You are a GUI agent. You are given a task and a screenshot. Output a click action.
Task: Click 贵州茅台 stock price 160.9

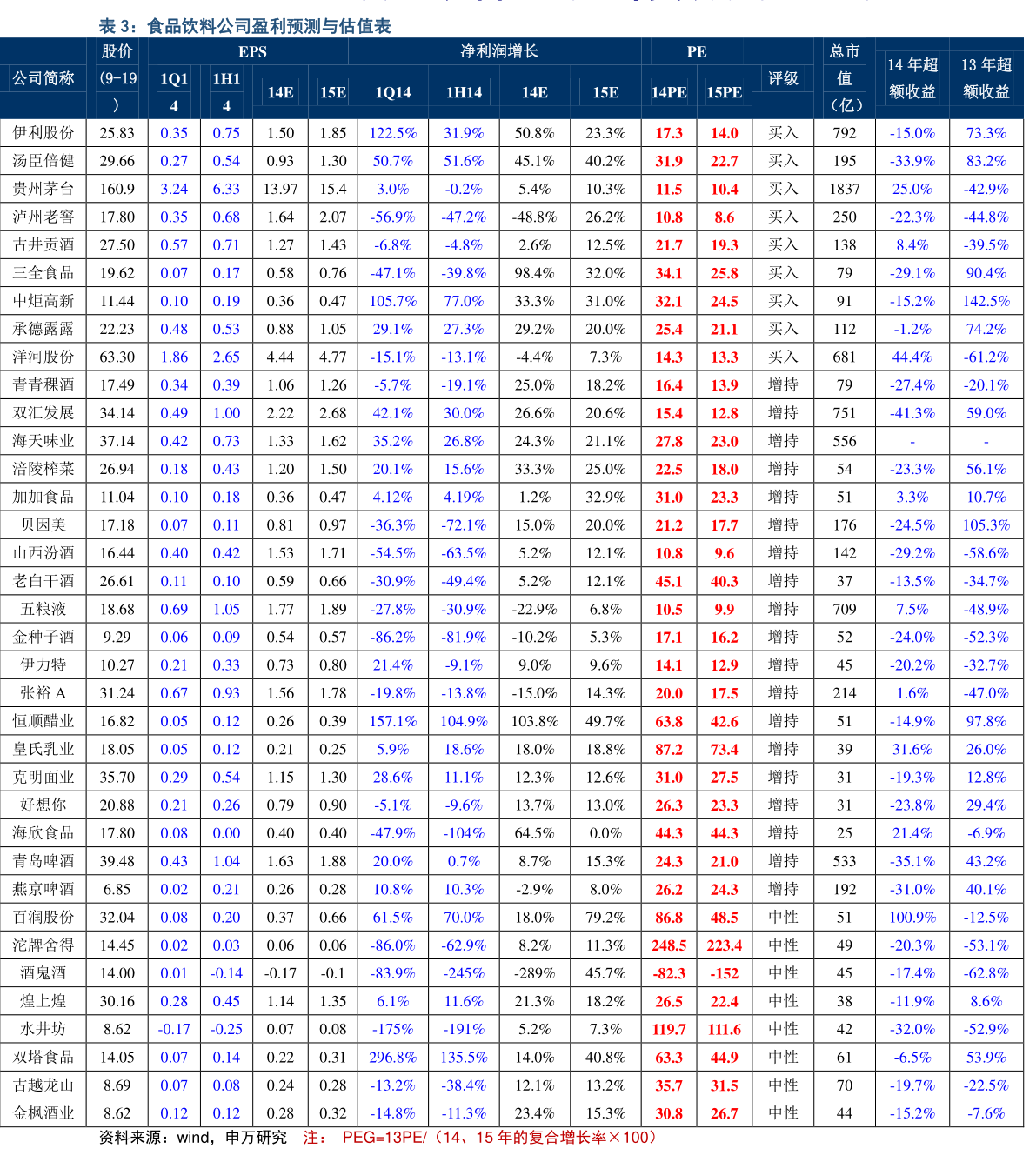click(117, 189)
